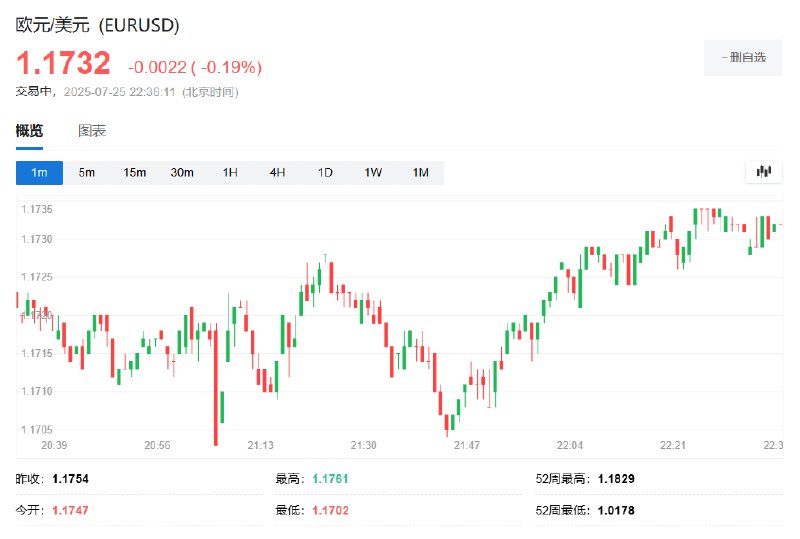Select the 4H timeframe
This screenshot has width=800, height=539.
coord(278,173)
